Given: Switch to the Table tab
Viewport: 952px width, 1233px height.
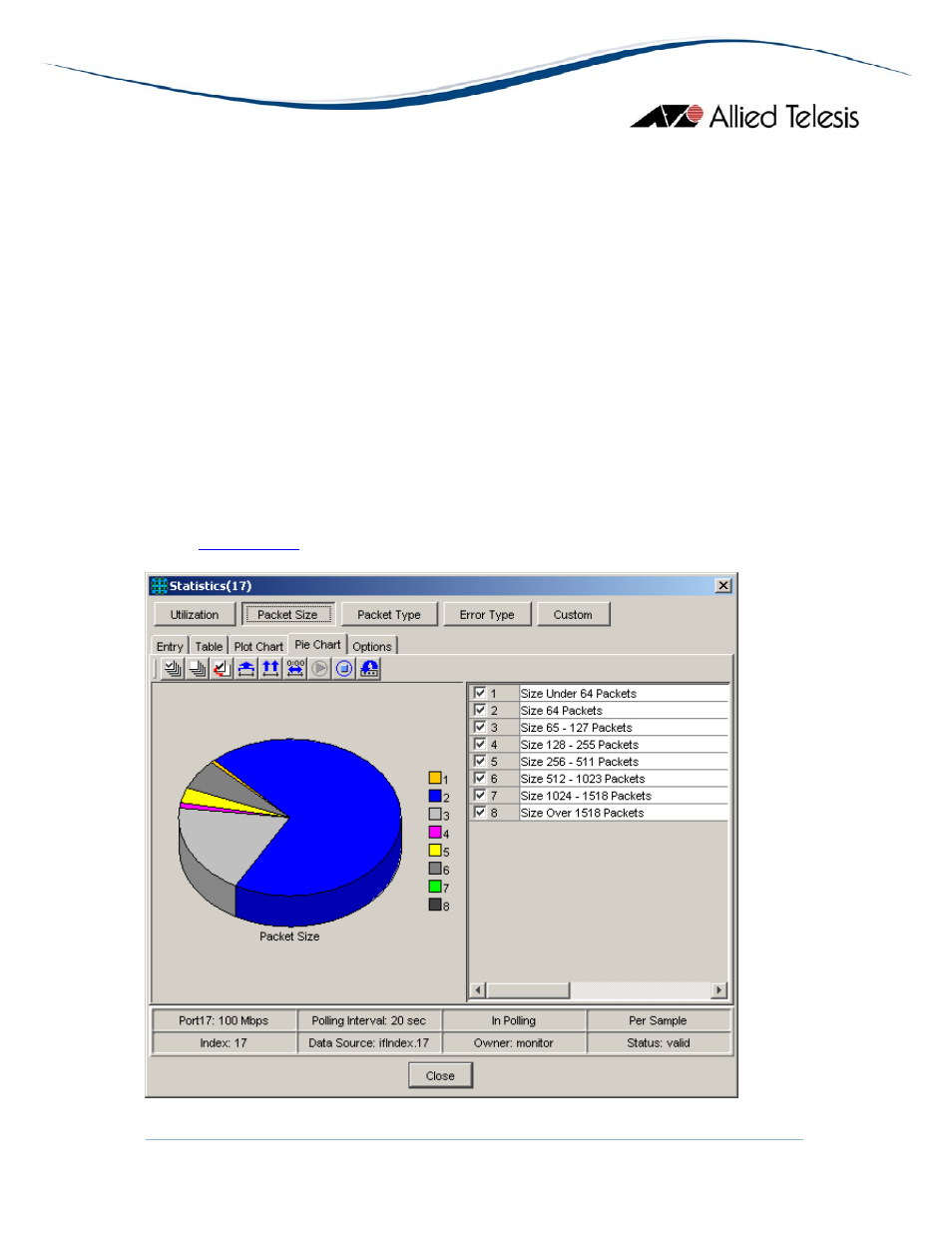Looking at the screenshot, I should pyautogui.click(x=209, y=647).
